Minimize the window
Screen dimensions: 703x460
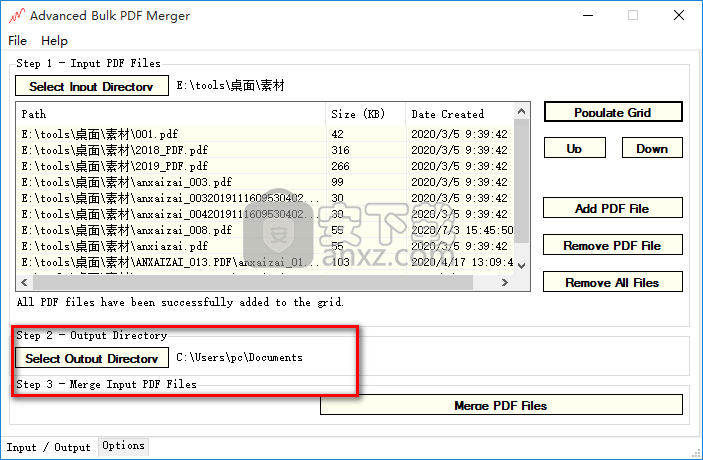coord(588,15)
